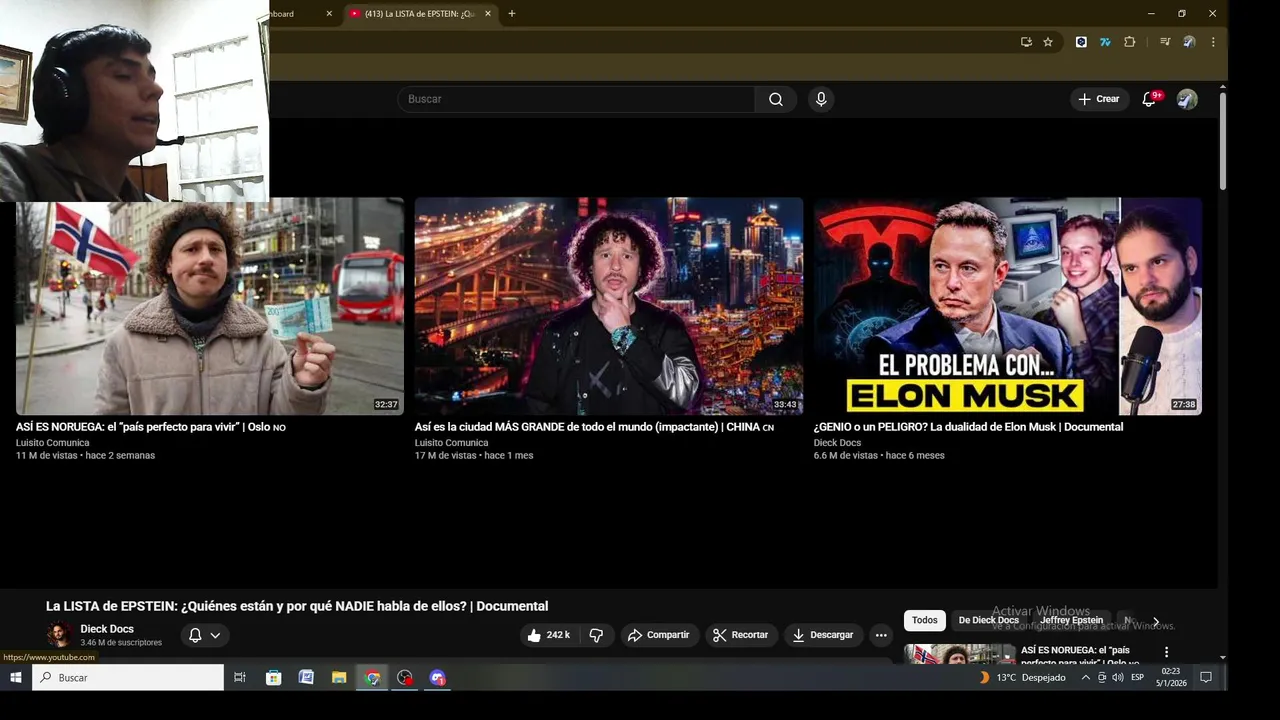Viewport: 1280px width, 720px height.
Task: Focus the YouTube Buscar search field
Action: pos(576,99)
